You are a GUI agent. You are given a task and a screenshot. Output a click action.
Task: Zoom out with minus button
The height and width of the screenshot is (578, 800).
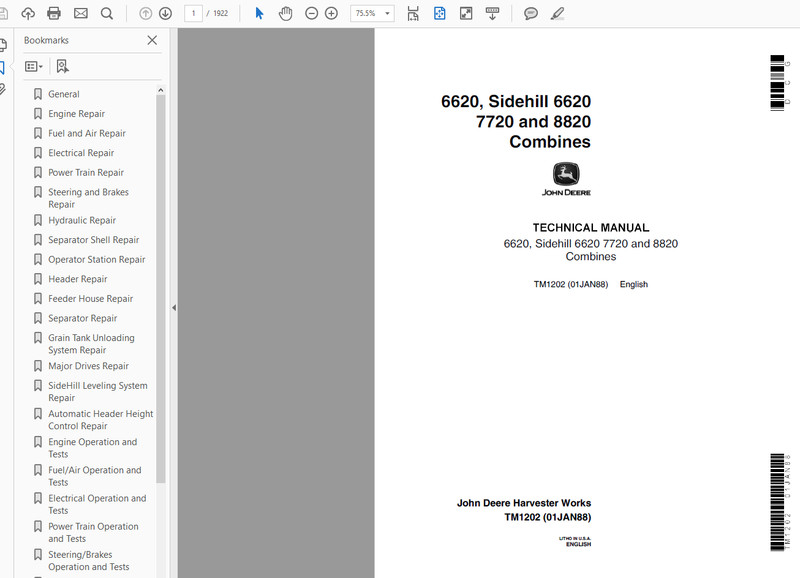point(311,13)
